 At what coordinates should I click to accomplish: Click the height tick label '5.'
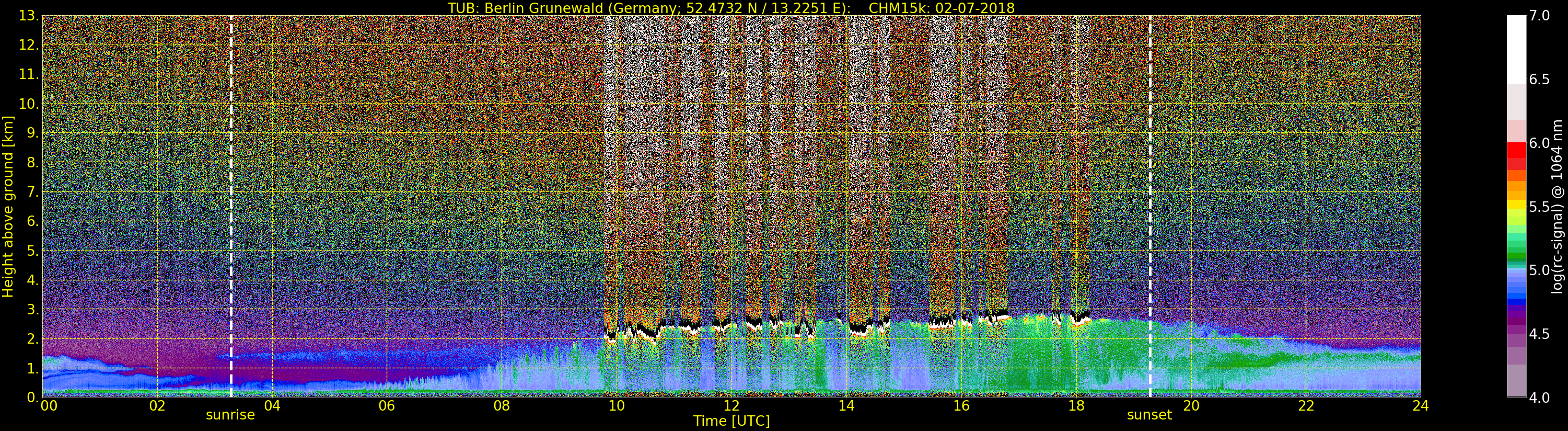tap(33, 251)
